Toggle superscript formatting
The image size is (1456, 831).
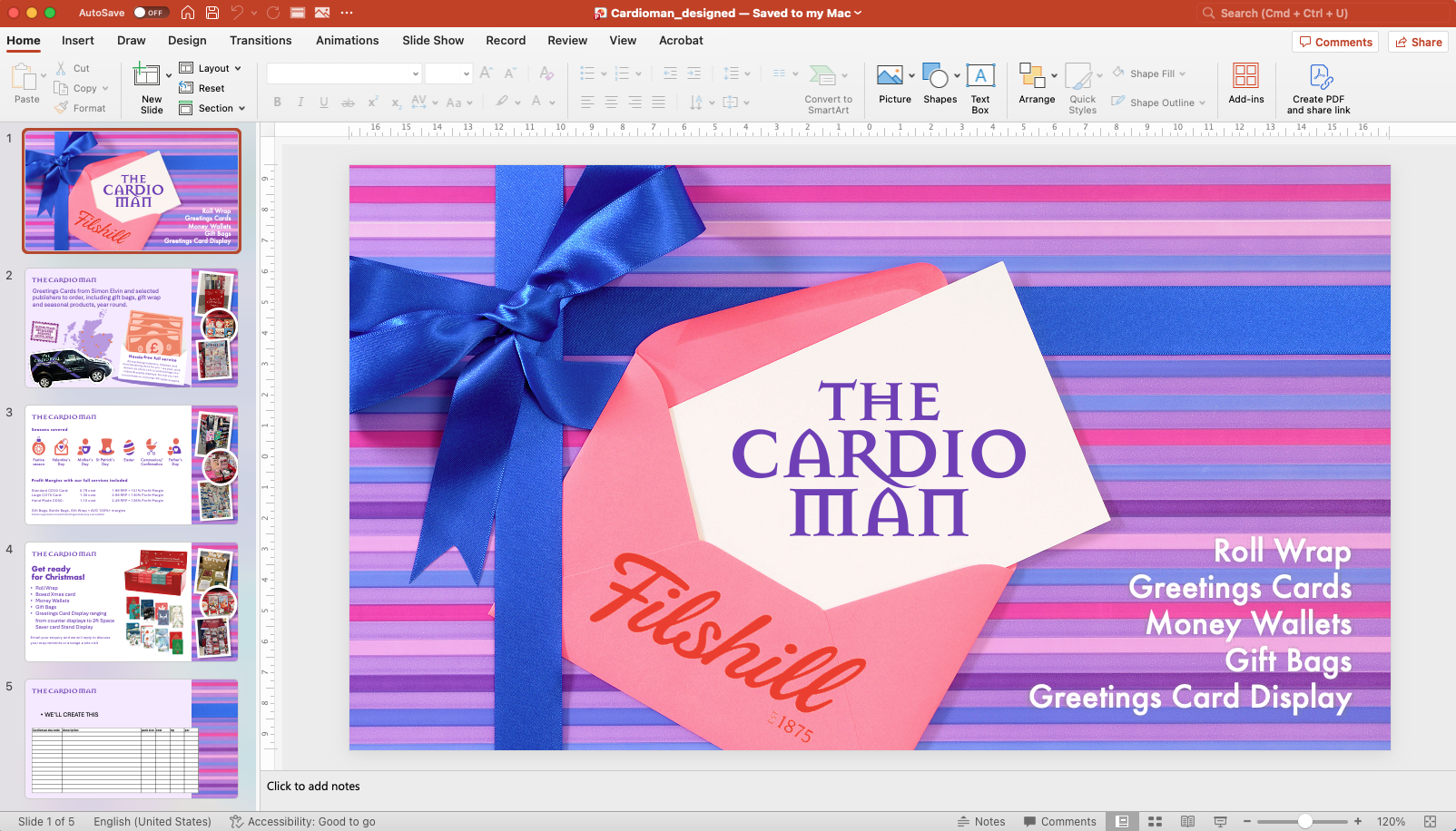click(x=372, y=103)
